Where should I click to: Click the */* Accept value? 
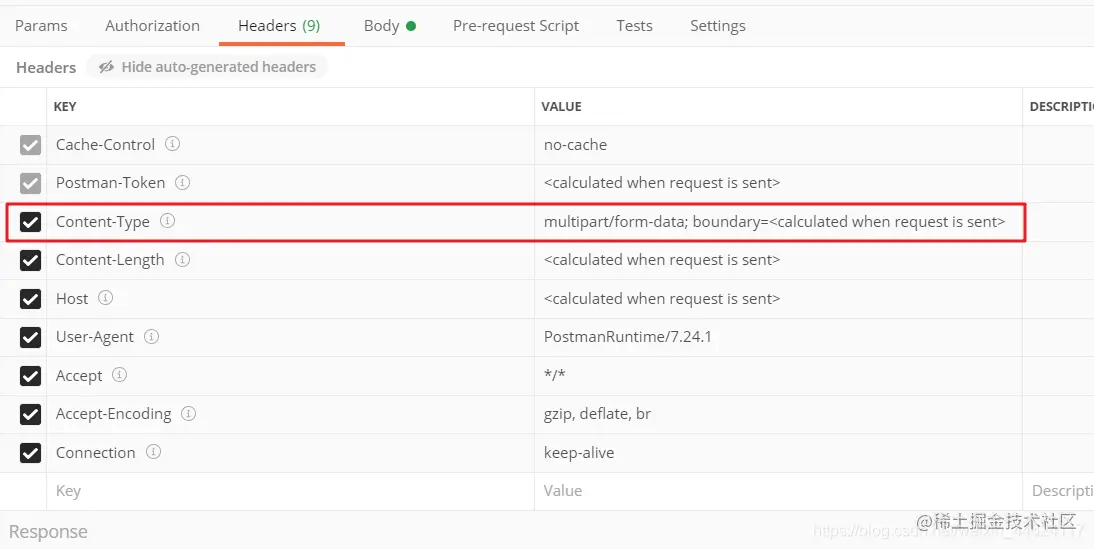pos(555,375)
